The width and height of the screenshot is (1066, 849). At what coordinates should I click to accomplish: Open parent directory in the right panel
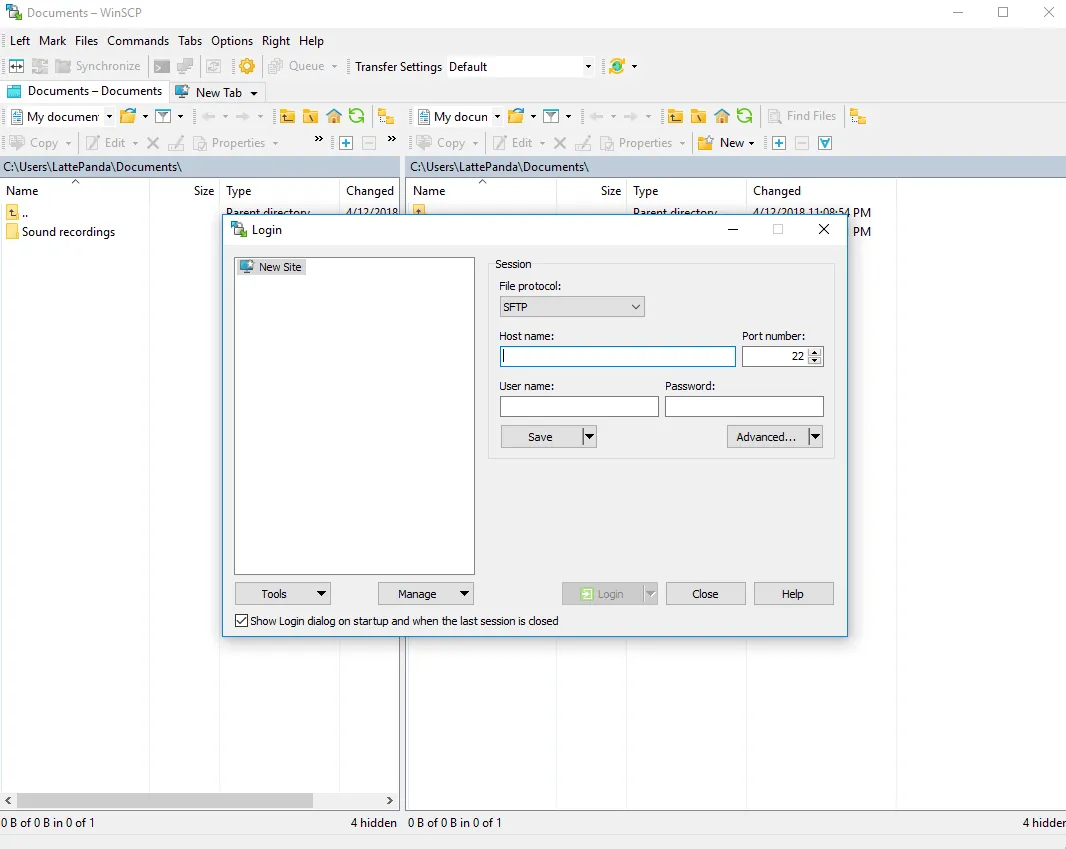(677, 116)
